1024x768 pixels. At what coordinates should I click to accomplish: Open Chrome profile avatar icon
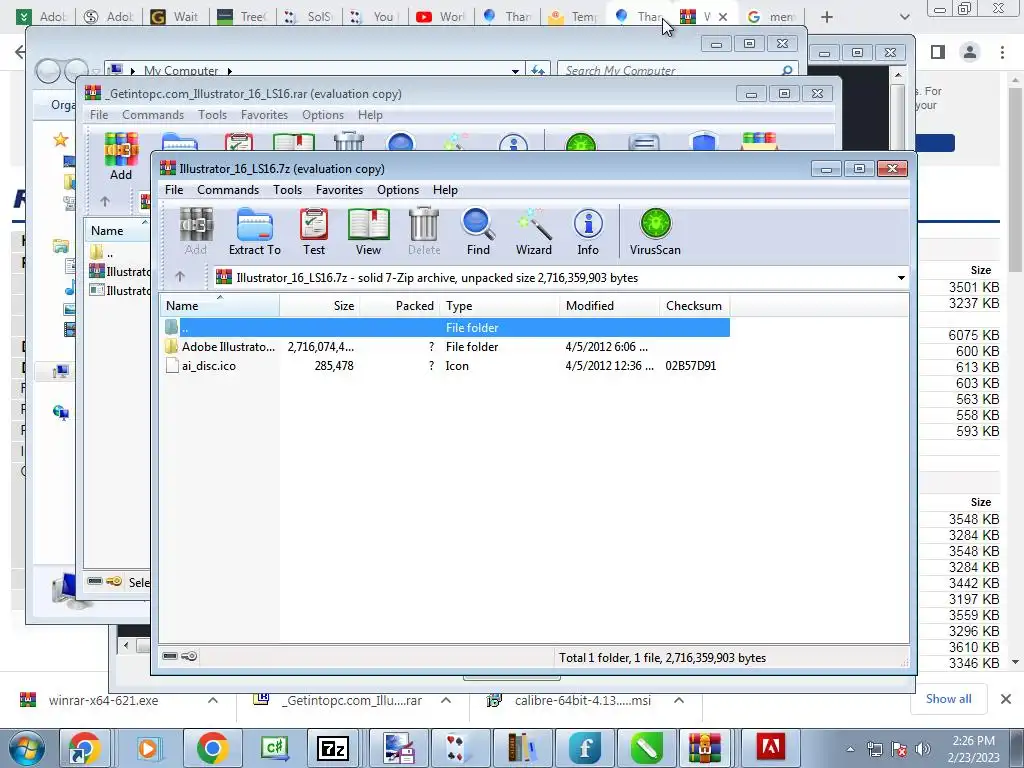[x=970, y=52]
